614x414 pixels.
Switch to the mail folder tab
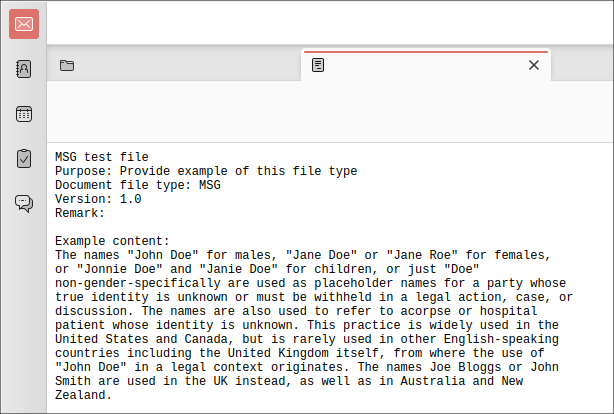(67, 66)
